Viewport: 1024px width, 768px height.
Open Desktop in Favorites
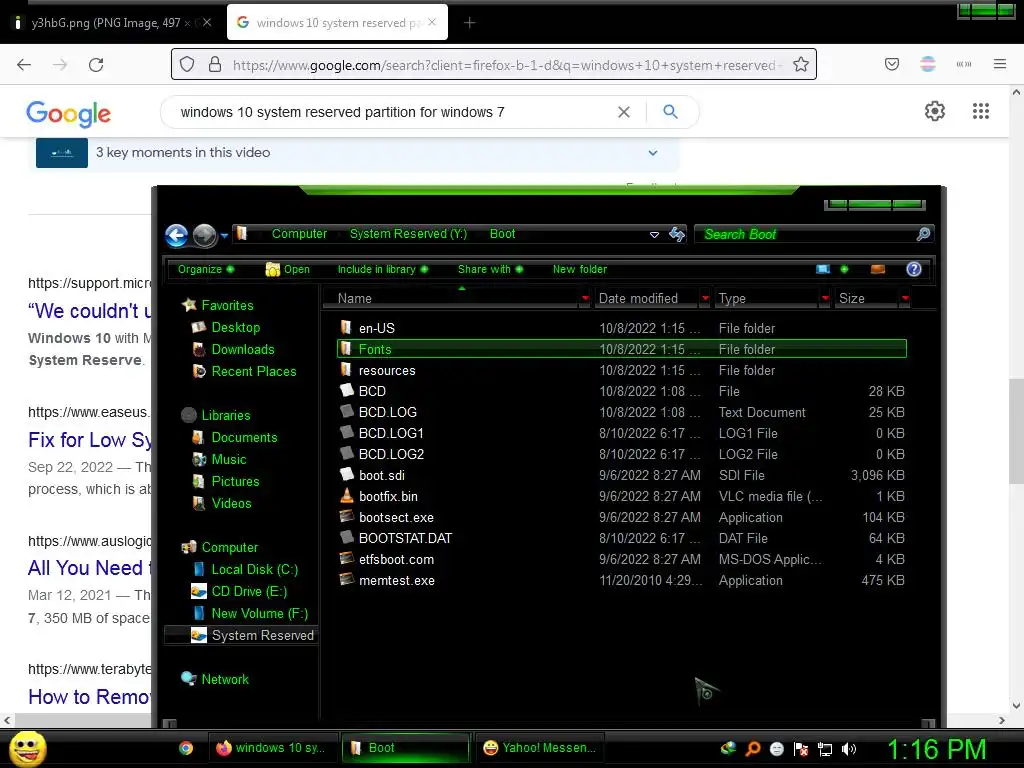point(235,327)
